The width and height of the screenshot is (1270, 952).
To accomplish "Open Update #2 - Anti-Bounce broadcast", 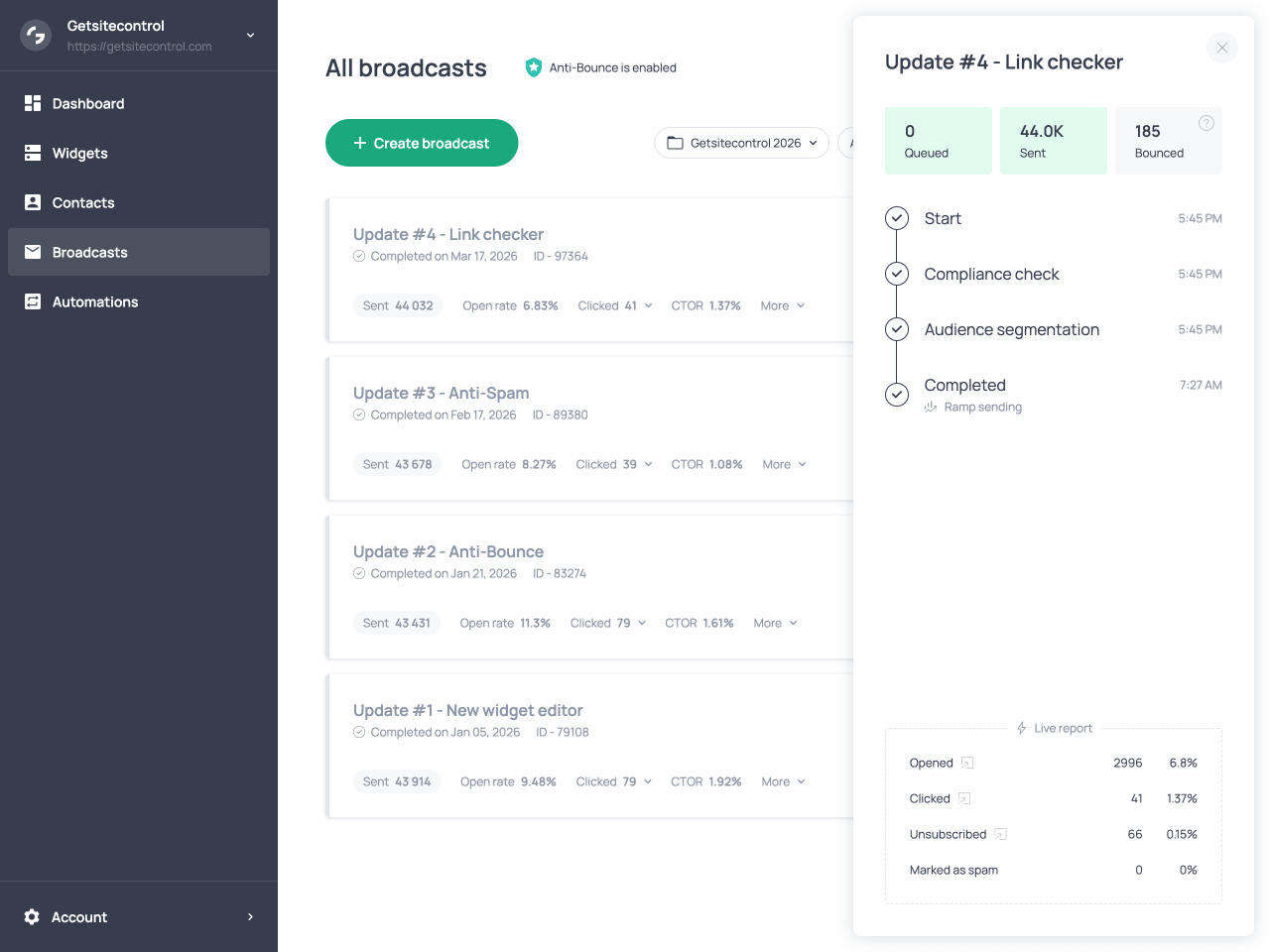I will pyautogui.click(x=448, y=551).
